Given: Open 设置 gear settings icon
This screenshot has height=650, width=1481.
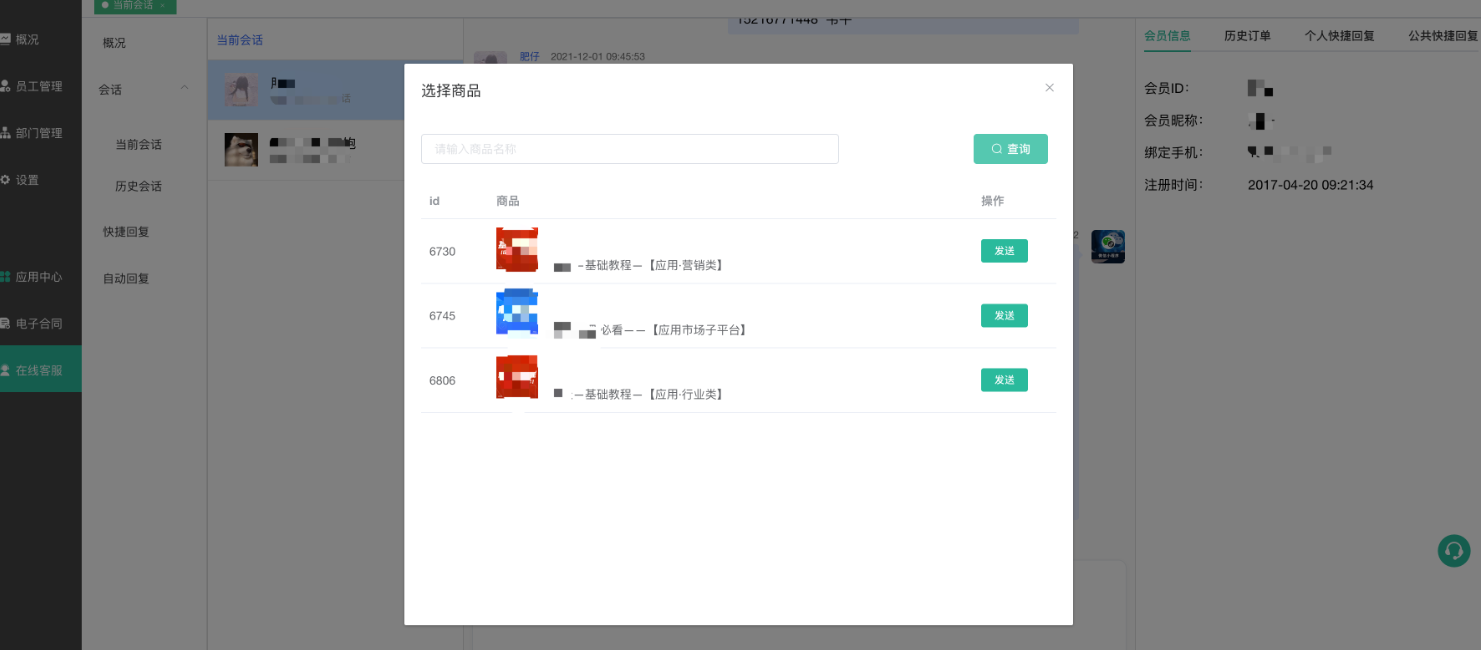Looking at the screenshot, I should tap(5, 180).
